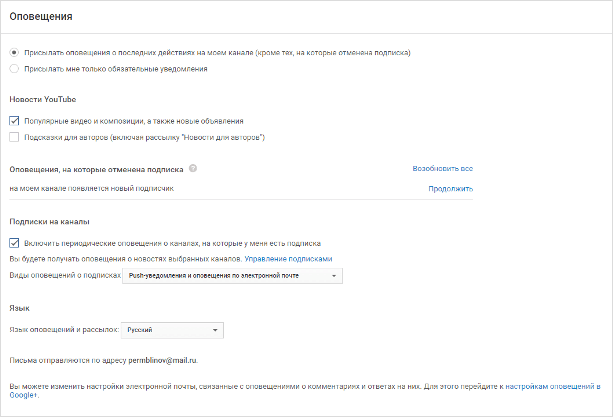Click the new subscriber notification row text

[x=92, y=188]
